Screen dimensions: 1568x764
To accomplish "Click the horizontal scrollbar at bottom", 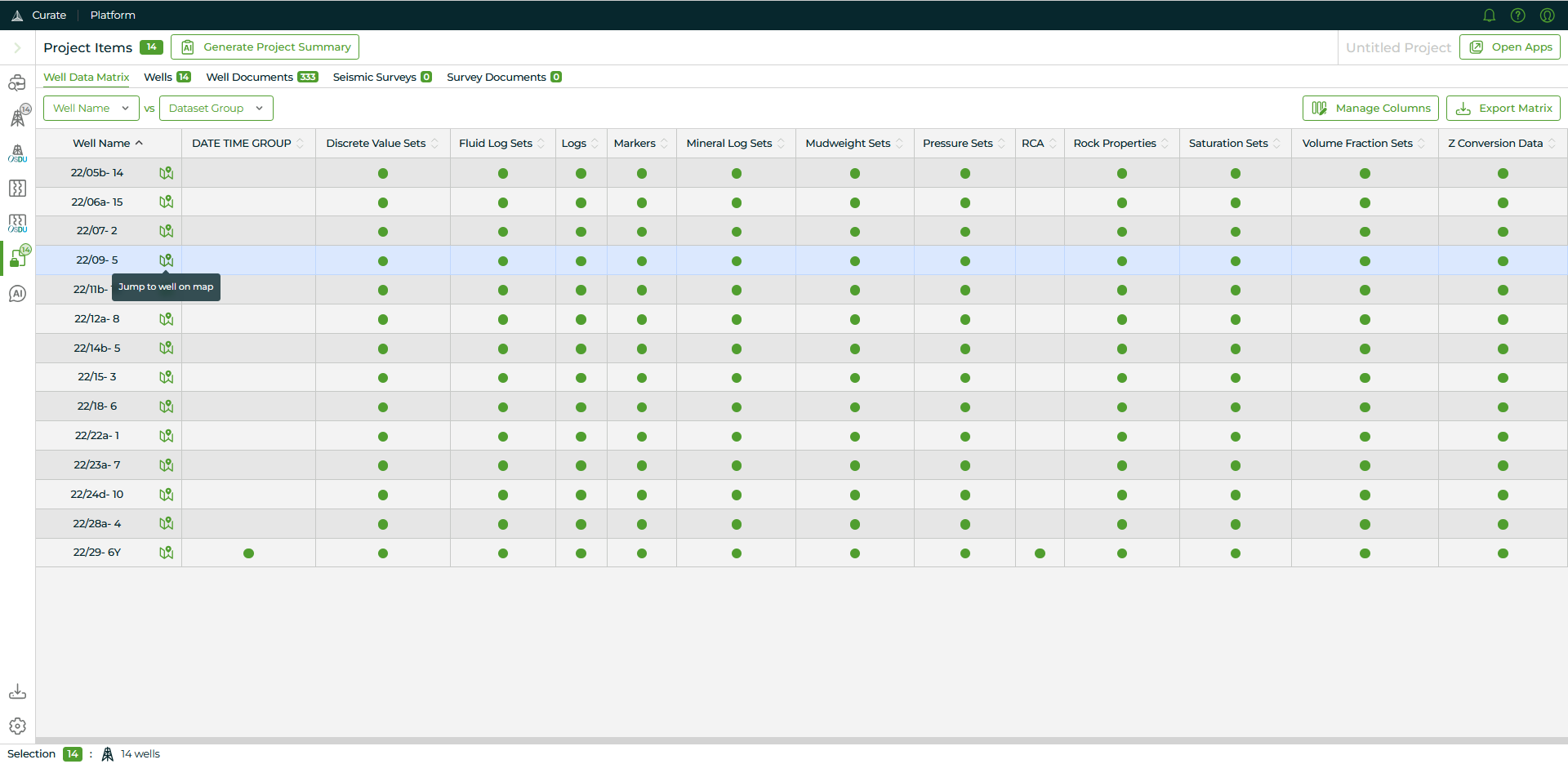I will point(801,740).
